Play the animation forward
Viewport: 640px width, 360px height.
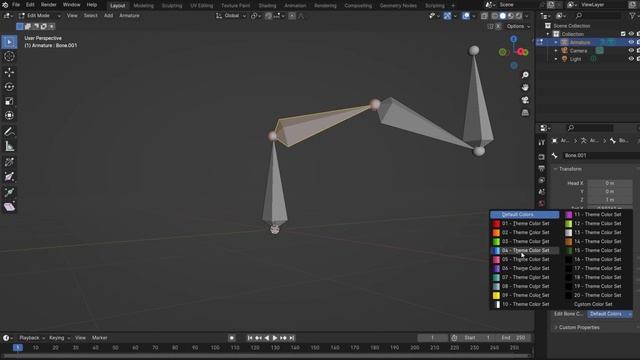[275, 338]
